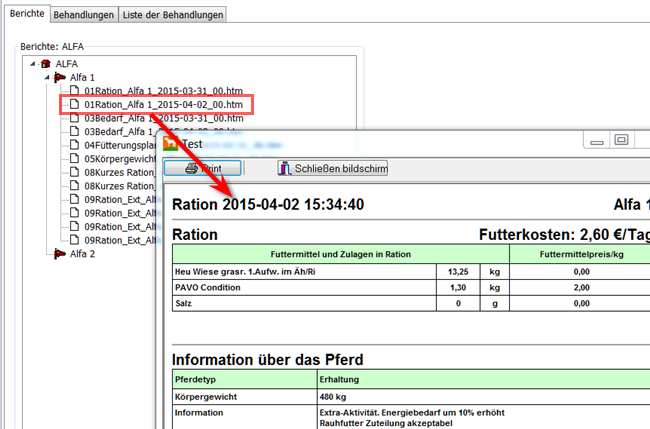Click the Futtermittelpreis/kg column header
Viewport: 650px width, 429px height.
(x=582, y=254)
